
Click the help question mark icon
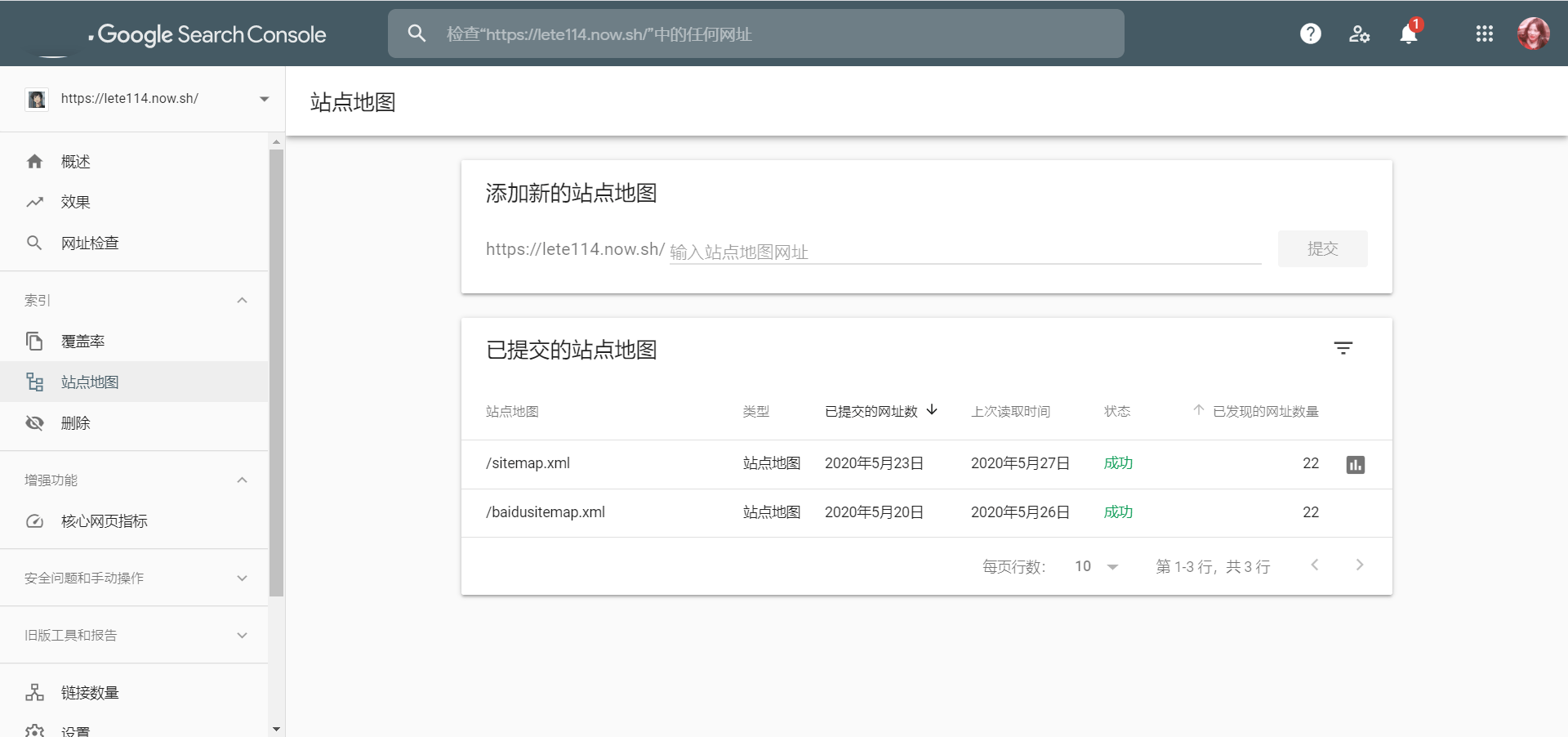point(1310,33)
